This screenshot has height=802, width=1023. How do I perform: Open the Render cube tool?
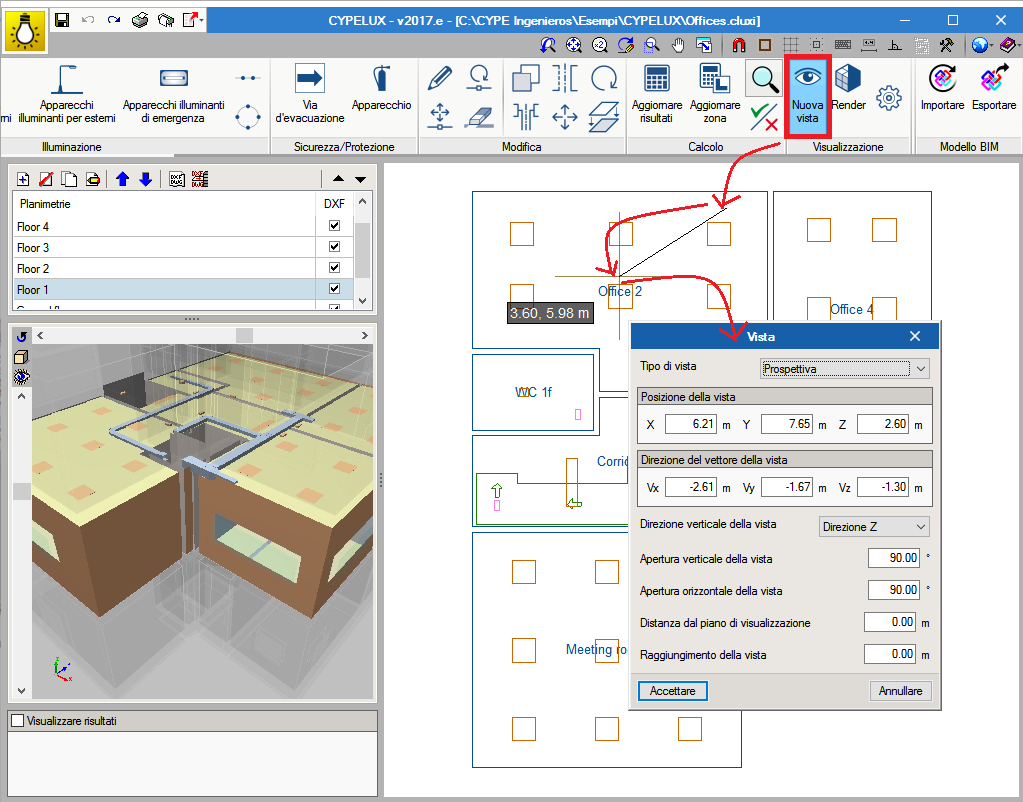tap(849, 88)
